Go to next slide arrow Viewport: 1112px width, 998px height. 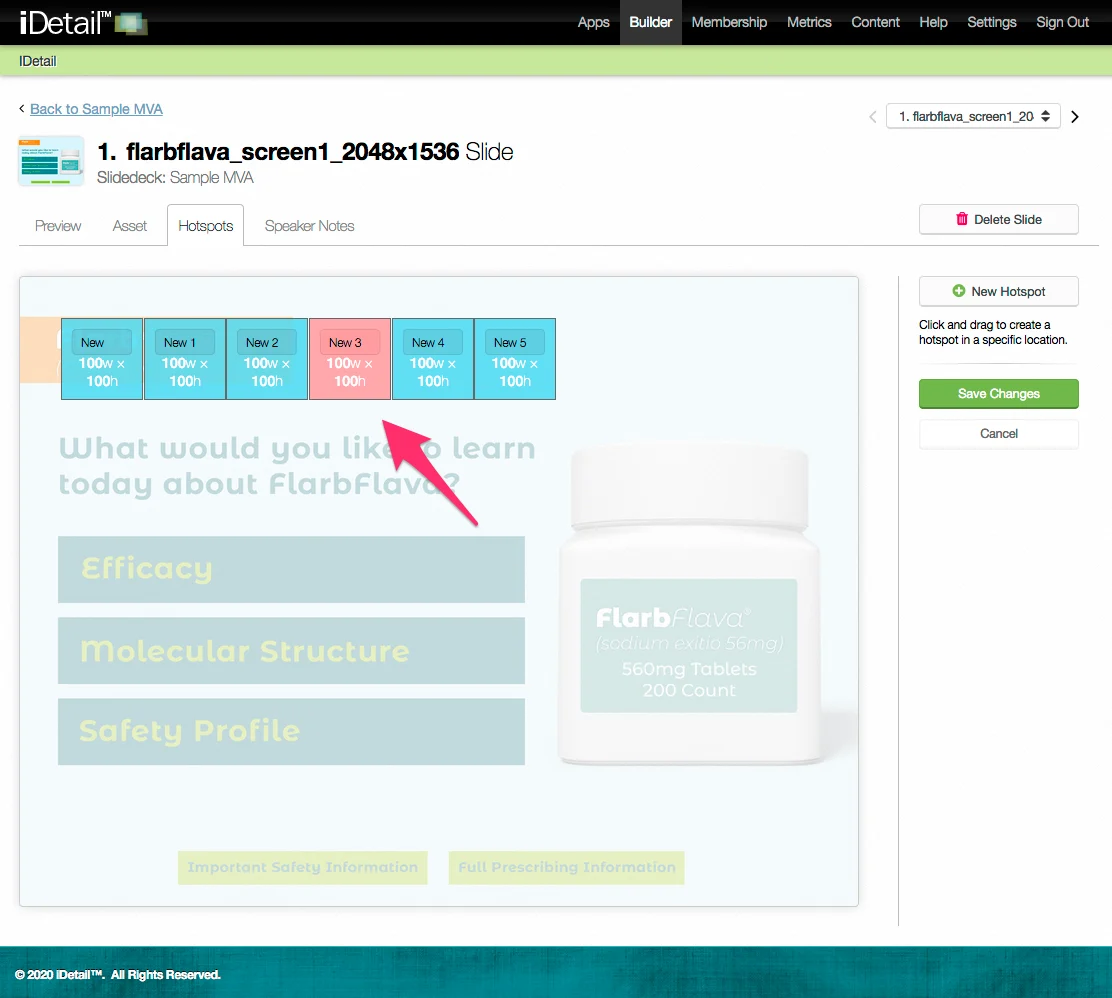[1074, 117]
